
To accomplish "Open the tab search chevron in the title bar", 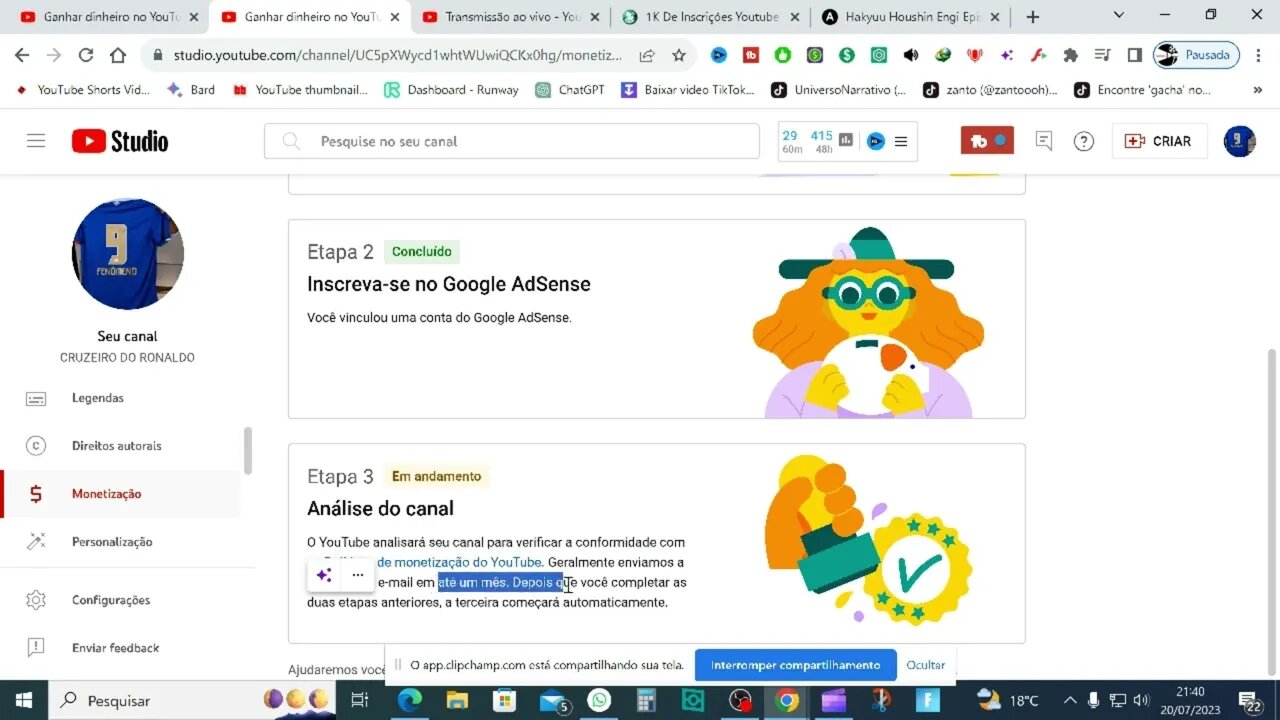I will click(1118, 15).
